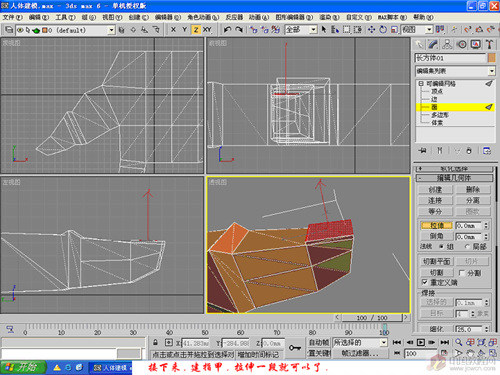The width and height of the screenshot is (500, 375).
Task: Open the 动画 menu
Action: tap(259, 17)
